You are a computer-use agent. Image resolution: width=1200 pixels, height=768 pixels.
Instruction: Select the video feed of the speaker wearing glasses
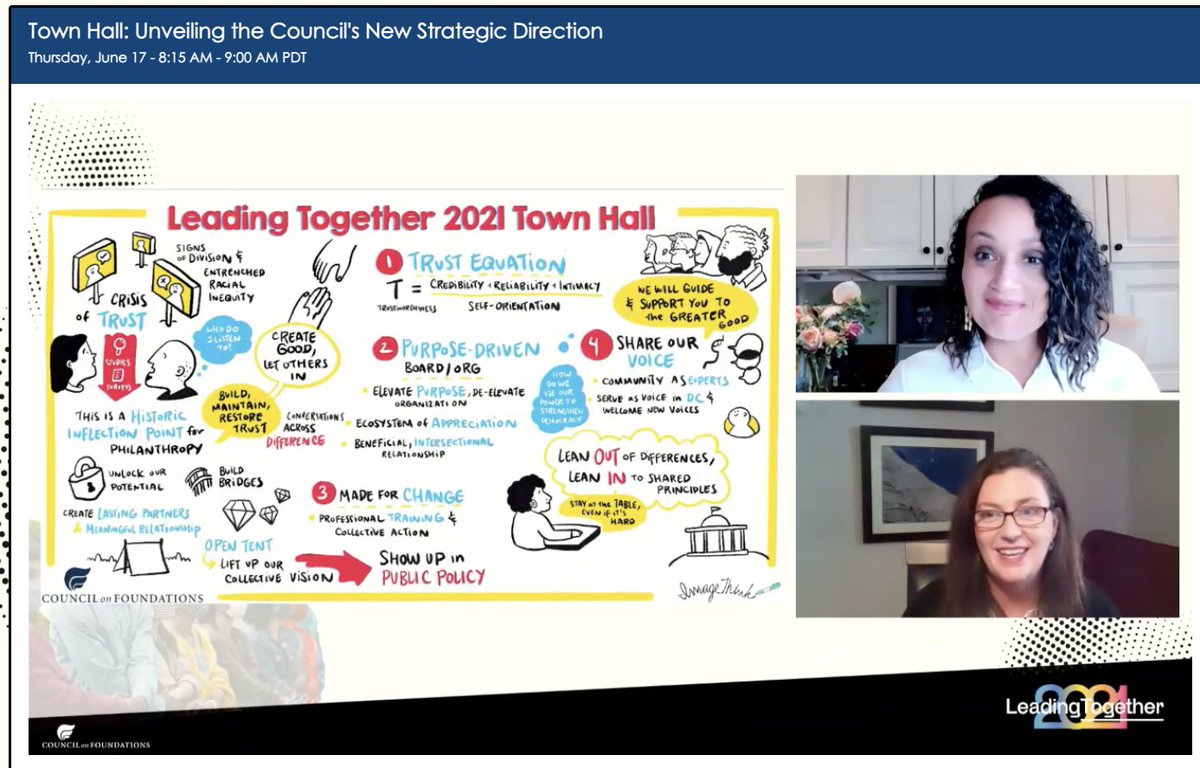click(987, 508)
